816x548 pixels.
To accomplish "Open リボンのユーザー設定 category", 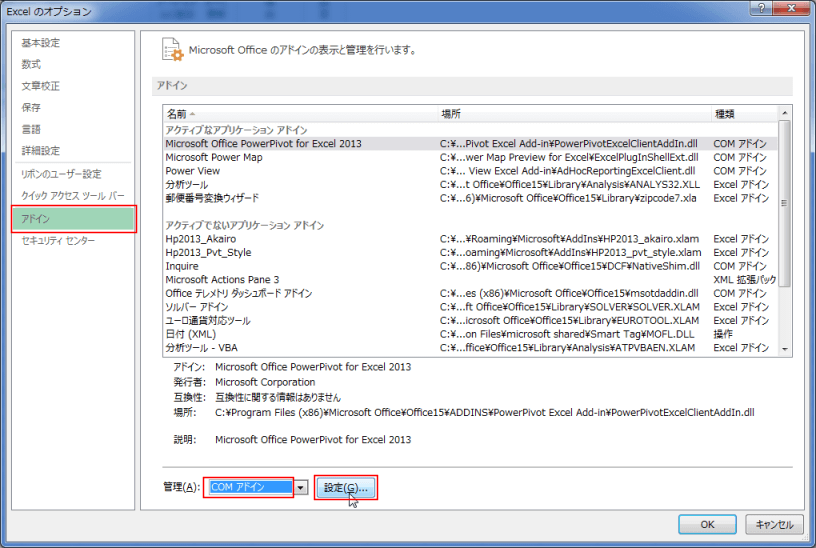I will coord(61,174).
